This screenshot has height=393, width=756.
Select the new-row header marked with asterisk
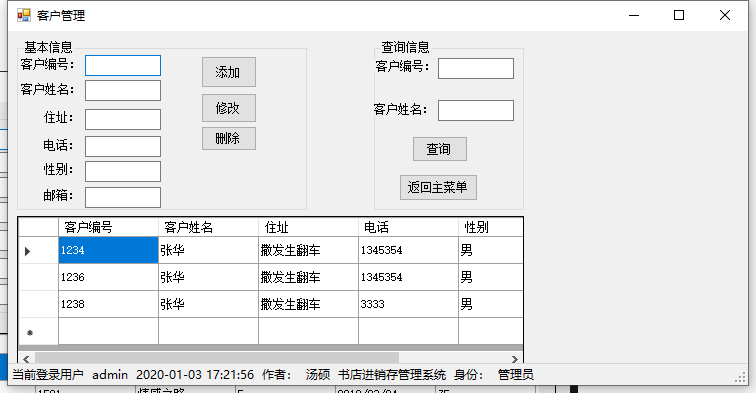coord(39,331)
